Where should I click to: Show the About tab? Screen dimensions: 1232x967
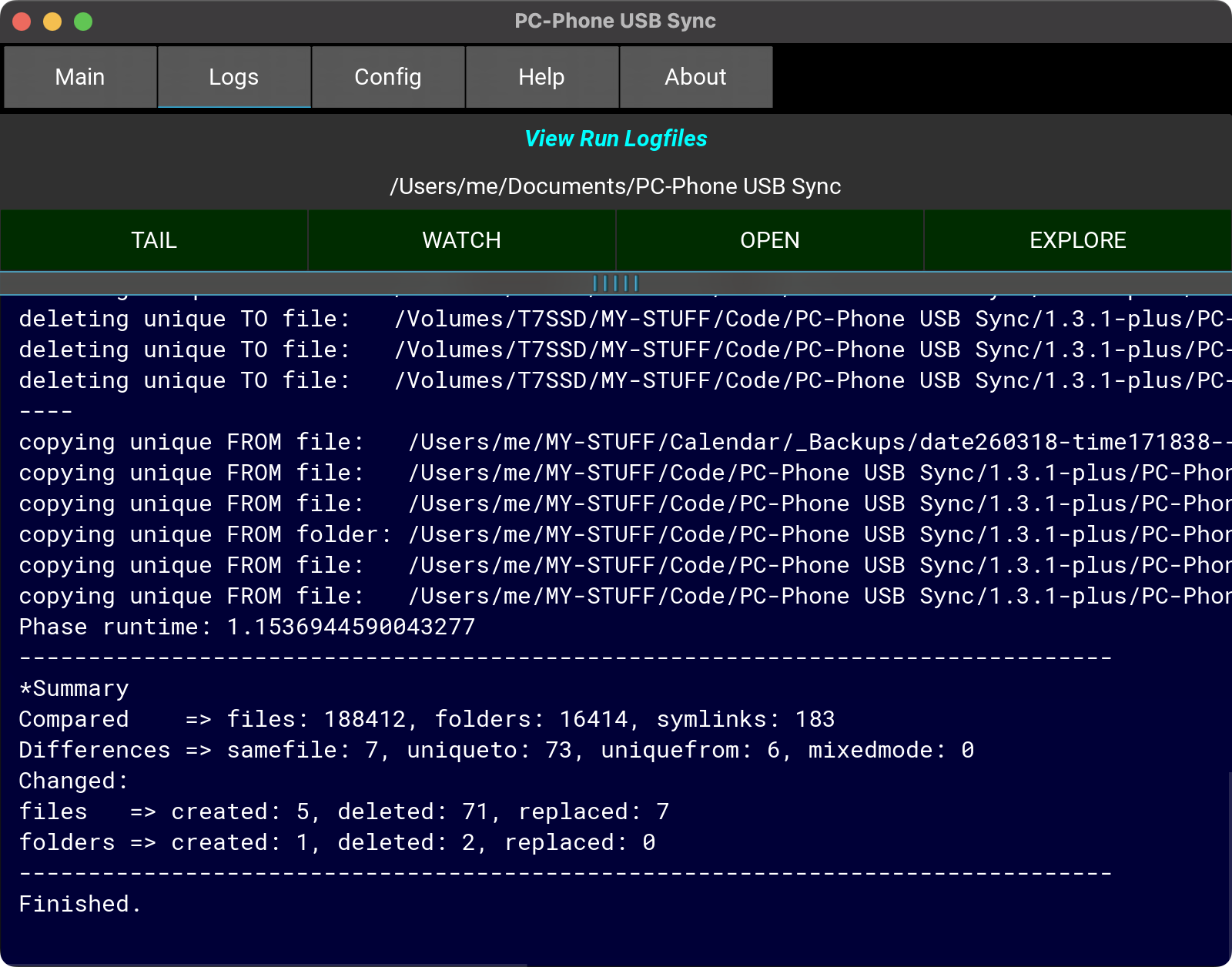pyautogui.click(x=695, y=77)
